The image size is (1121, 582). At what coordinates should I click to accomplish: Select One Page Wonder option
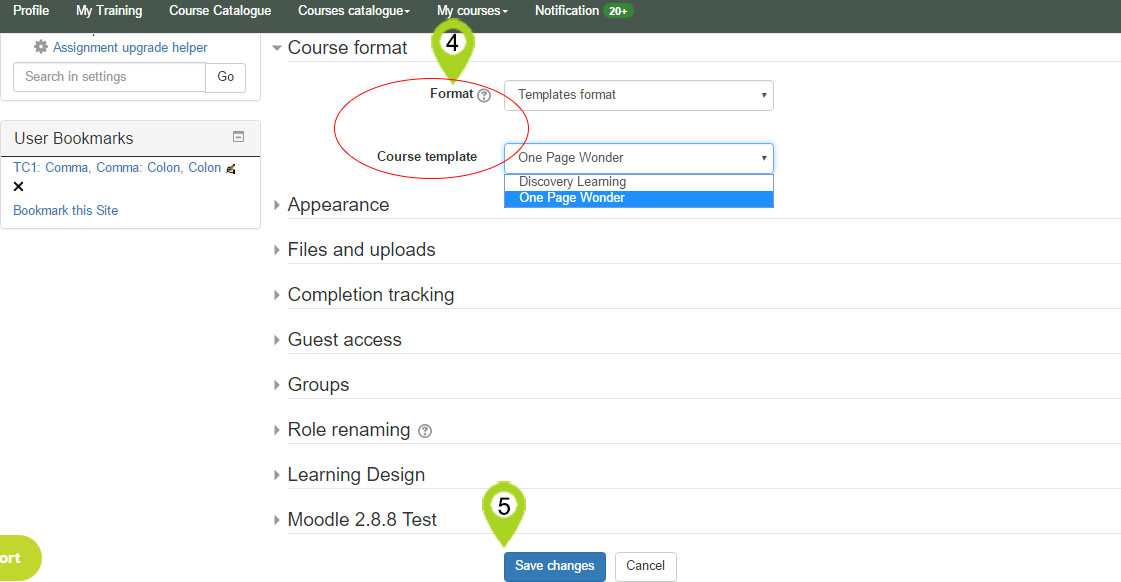[572, 198]
